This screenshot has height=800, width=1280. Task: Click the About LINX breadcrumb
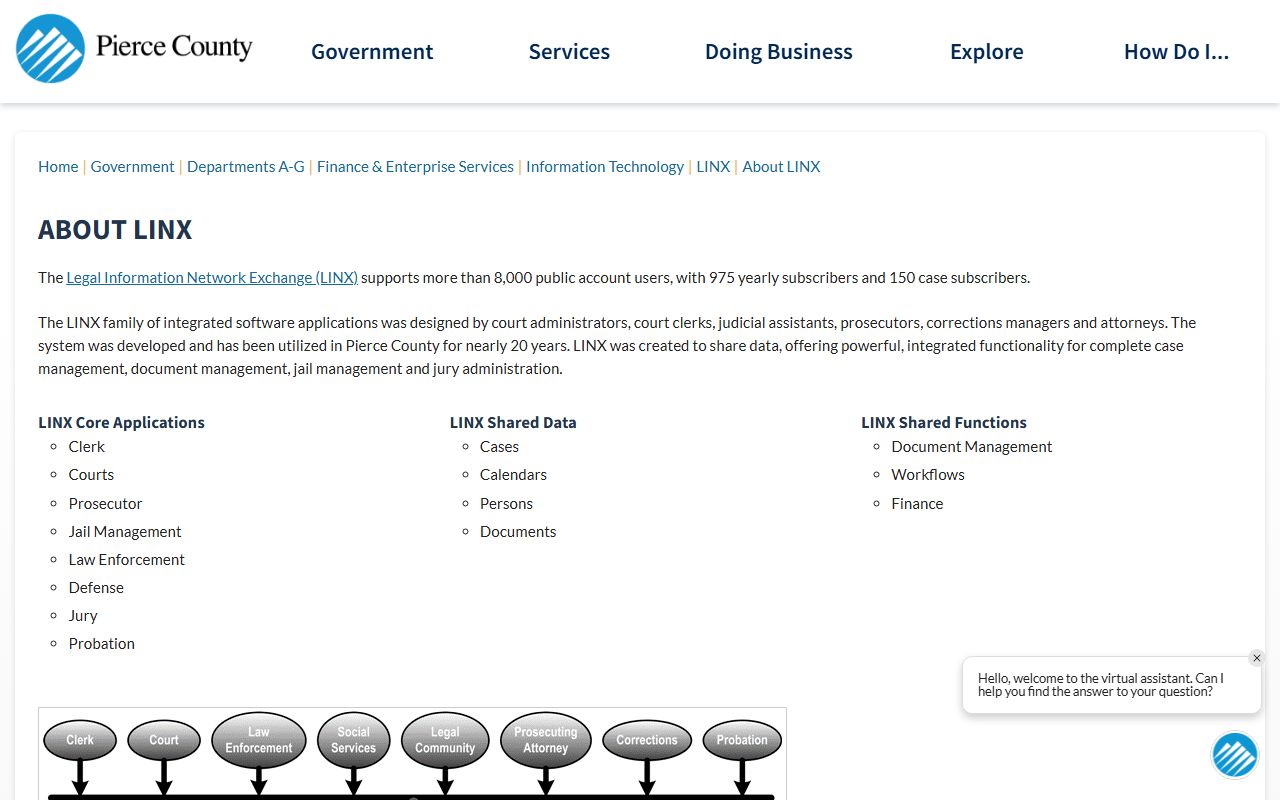781,167
